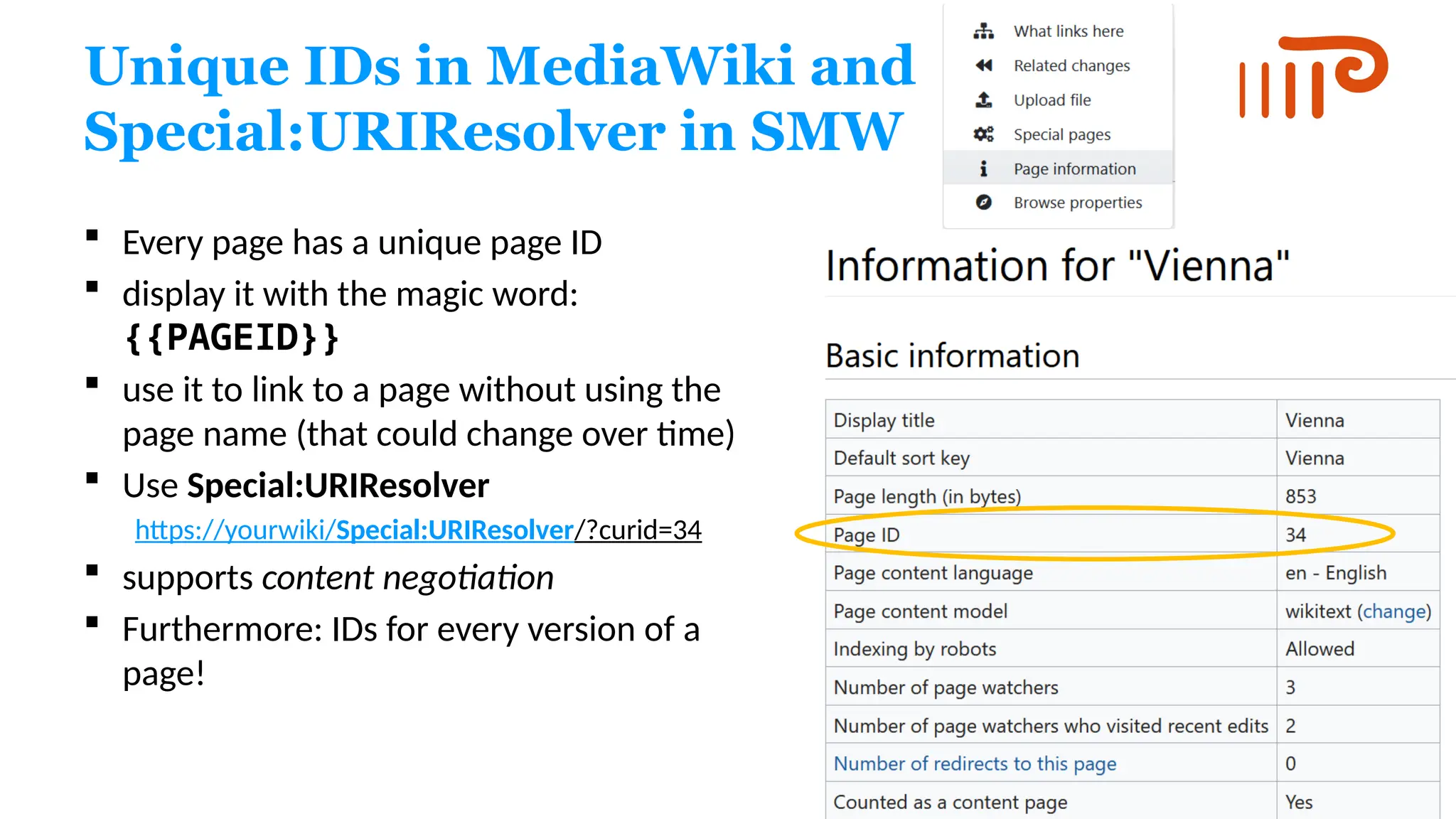Open Special pages menu entry

click(x=1058, y=134)
